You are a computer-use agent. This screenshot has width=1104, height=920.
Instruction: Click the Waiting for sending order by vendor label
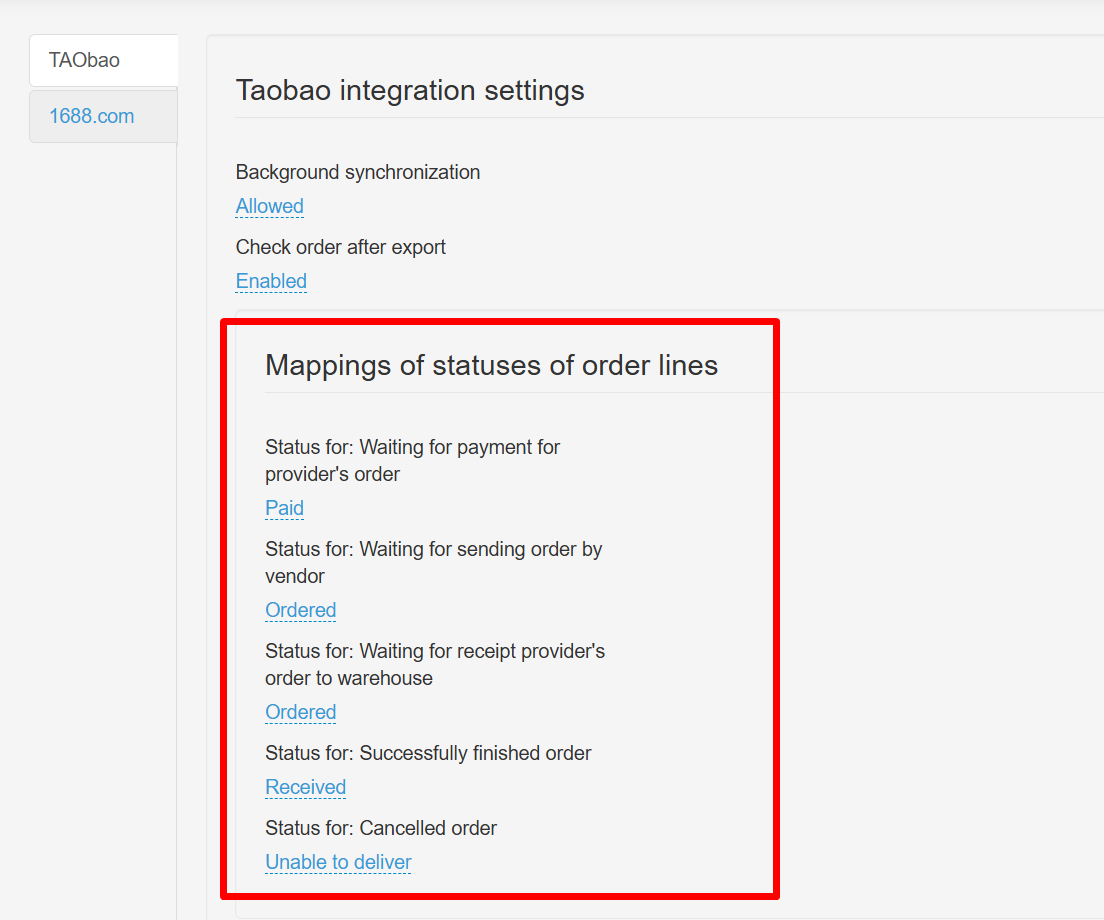point(433,562)
